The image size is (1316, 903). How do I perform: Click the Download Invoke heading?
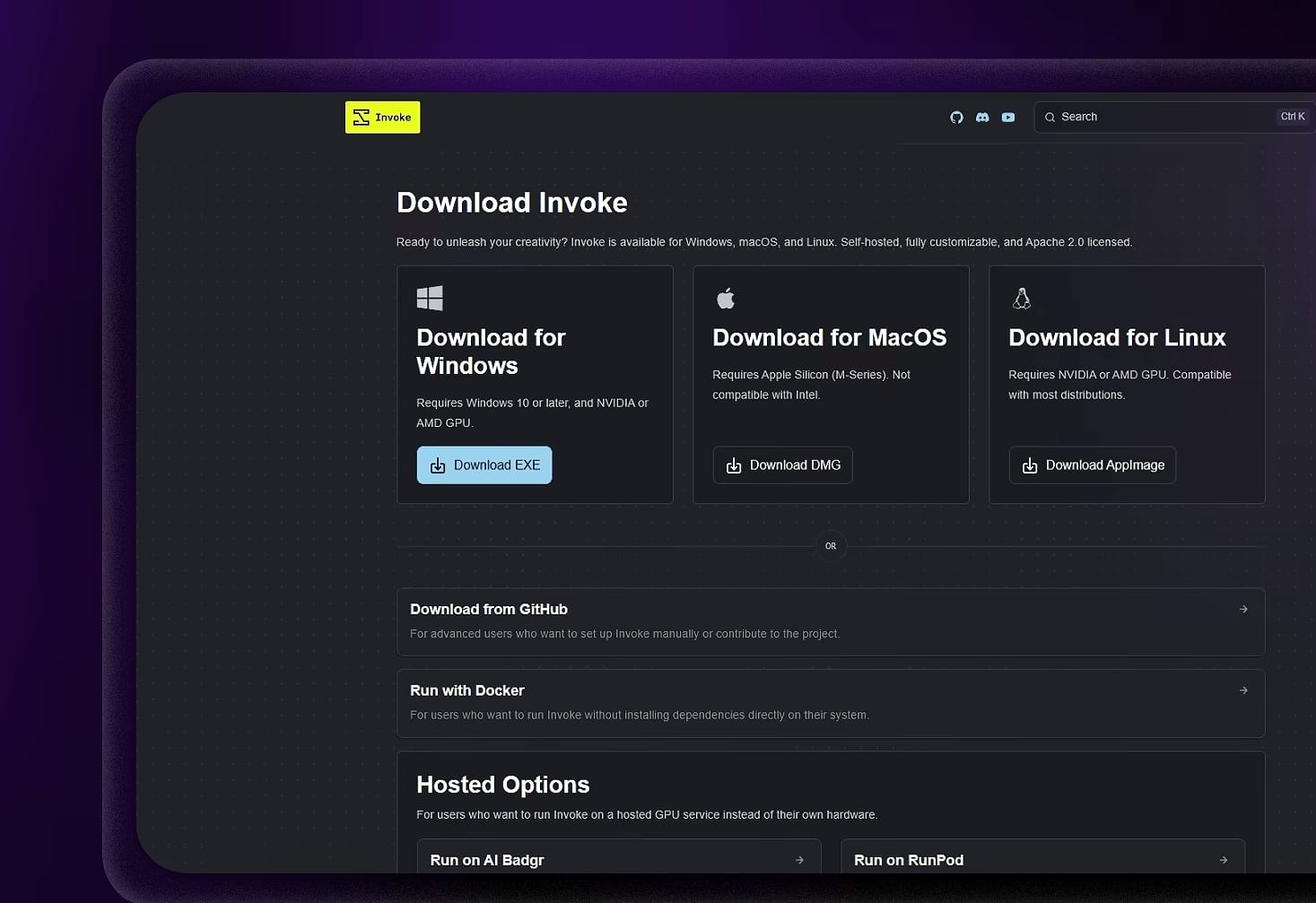coord(512,203)
